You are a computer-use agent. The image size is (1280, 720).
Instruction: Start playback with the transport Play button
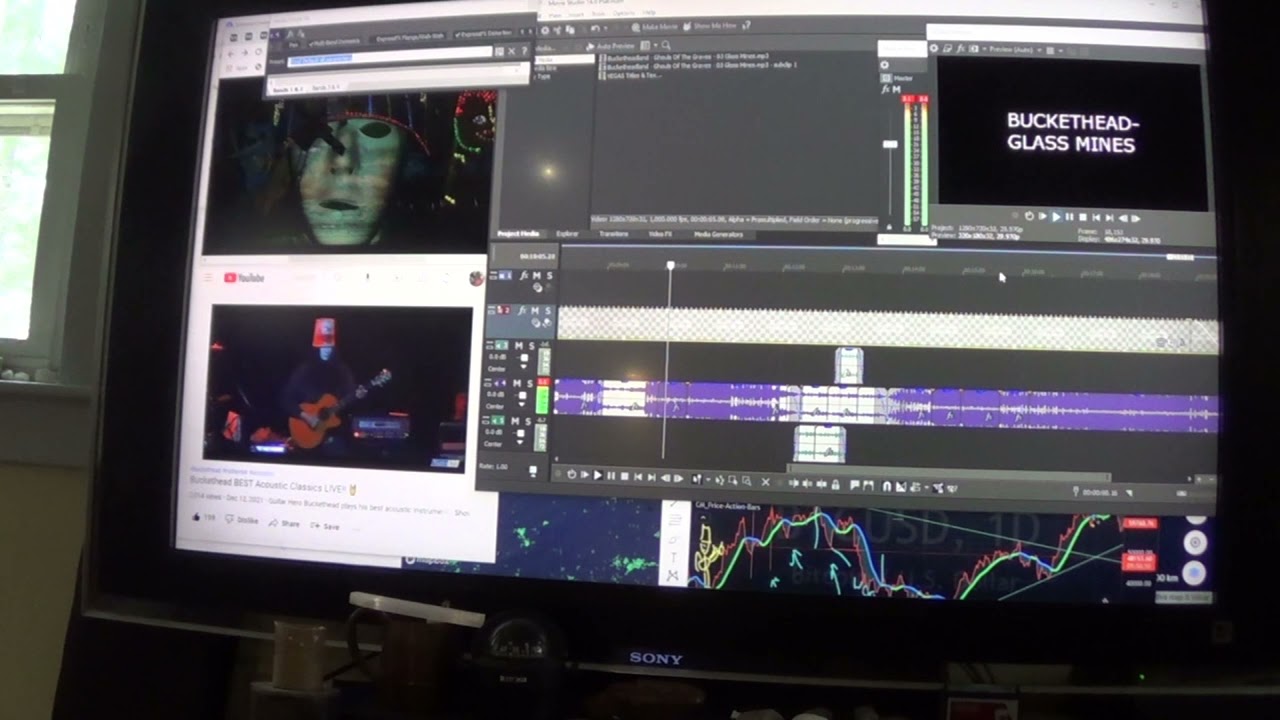coord(598,474)
